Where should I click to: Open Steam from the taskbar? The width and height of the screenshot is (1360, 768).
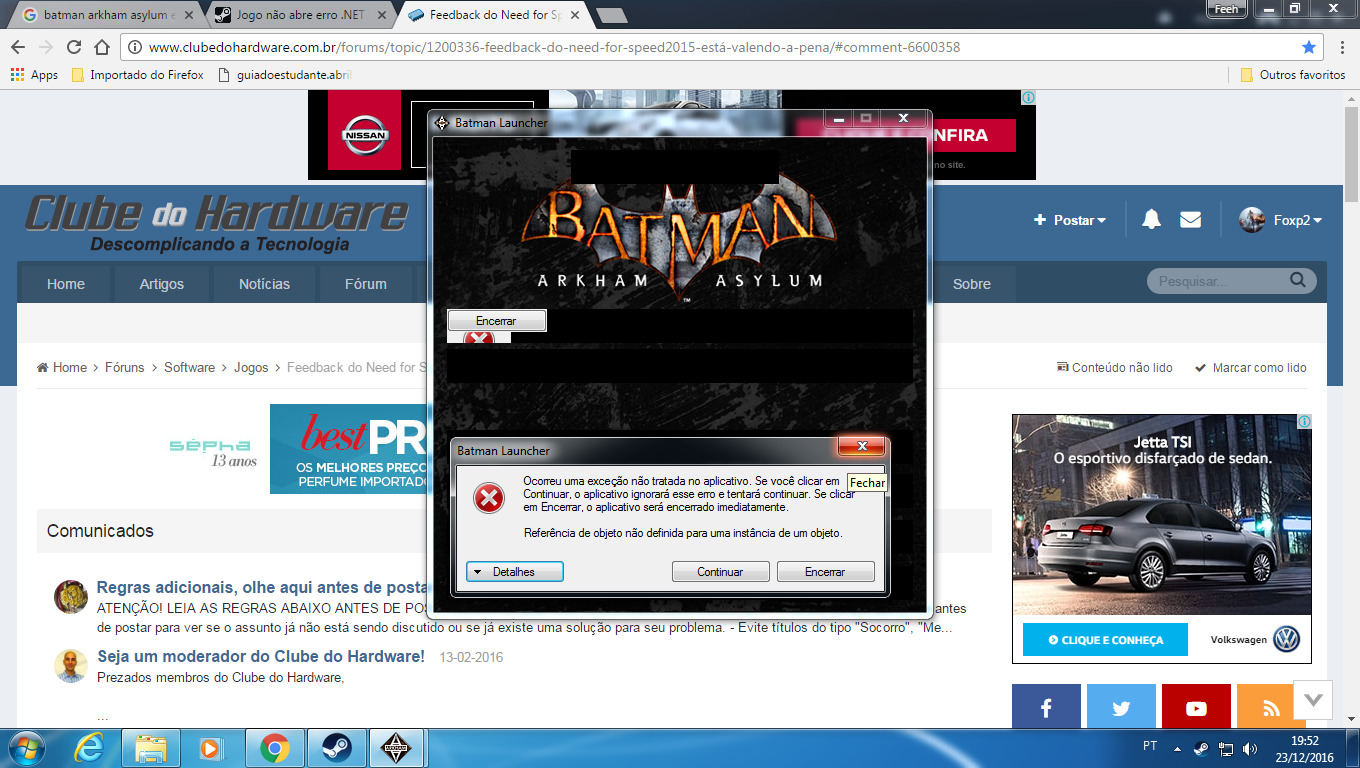coord(336,748)
